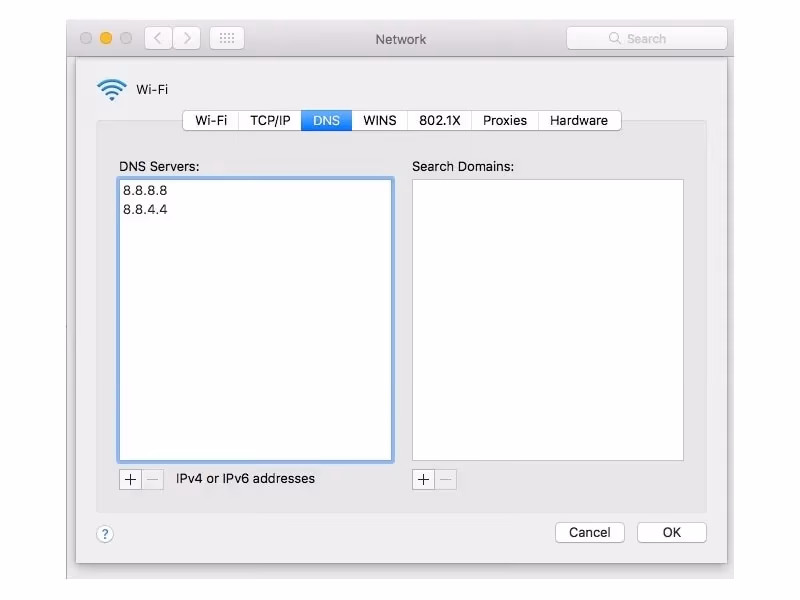The width and height of the screenshot is (800, 600).
Task: View the Hardware tab
Action: [x=579, y=120]
